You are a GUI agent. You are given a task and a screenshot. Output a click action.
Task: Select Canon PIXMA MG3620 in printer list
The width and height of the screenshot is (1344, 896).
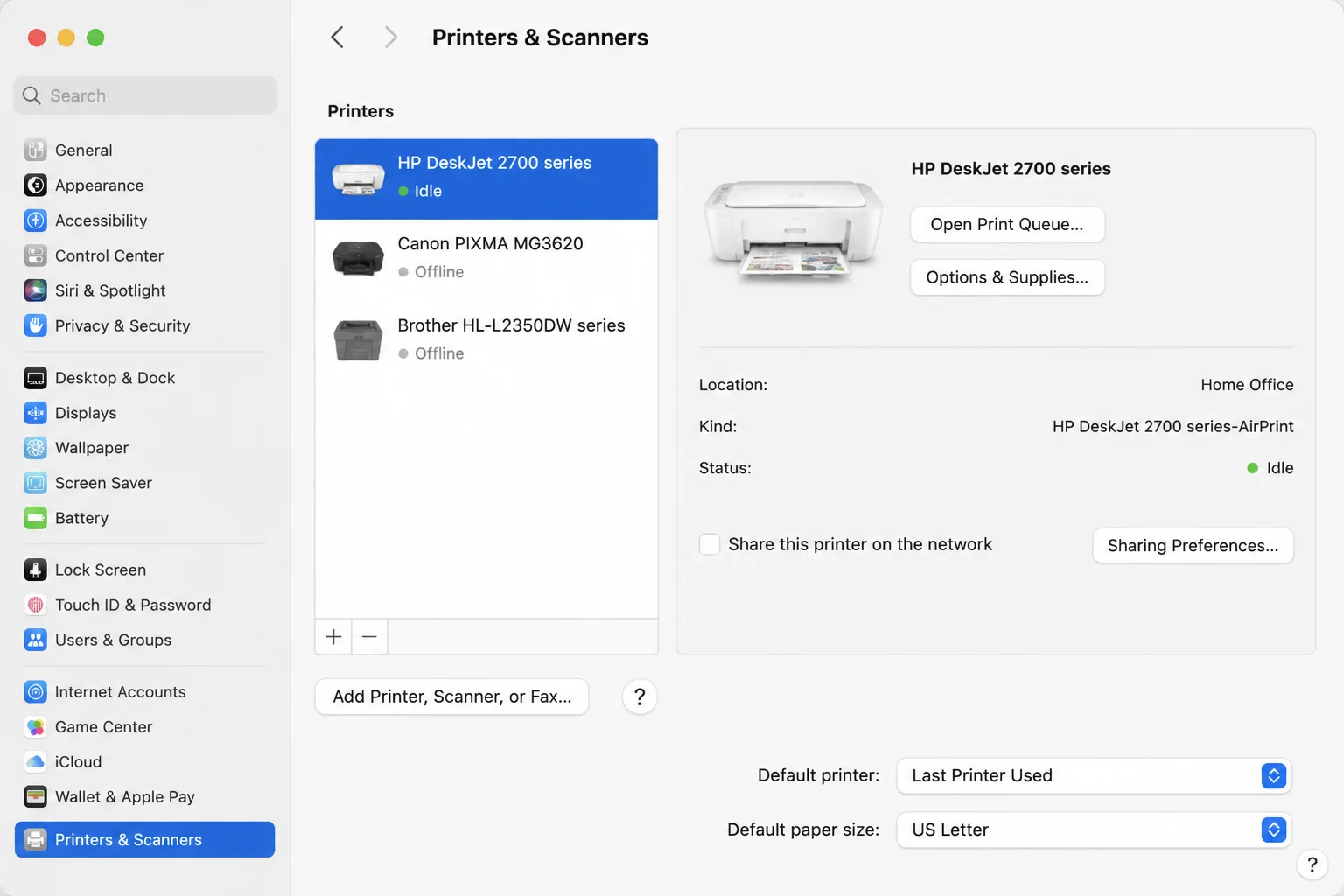(486, 259)
